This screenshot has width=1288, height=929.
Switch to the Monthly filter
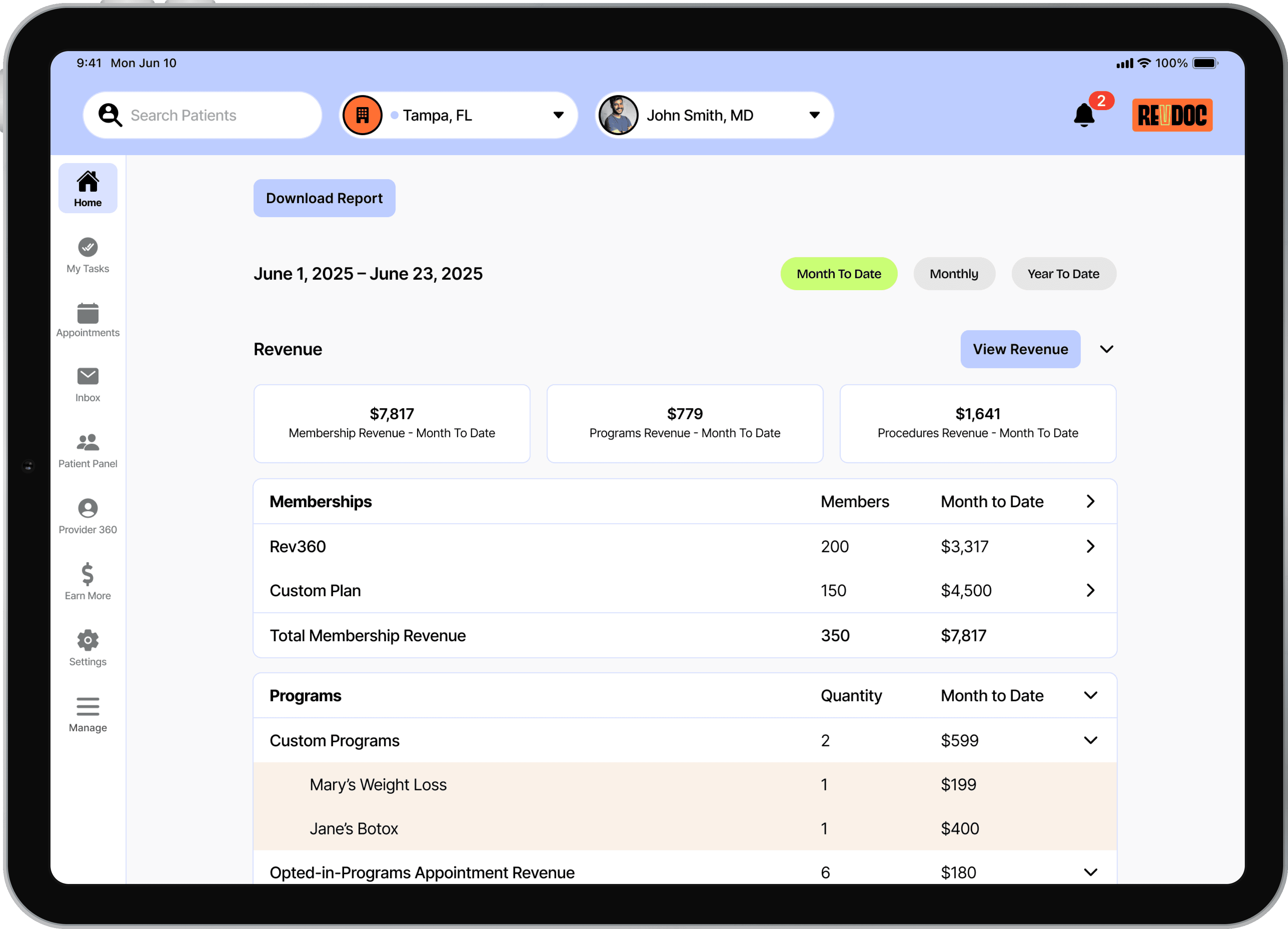[x=953, y=274]
